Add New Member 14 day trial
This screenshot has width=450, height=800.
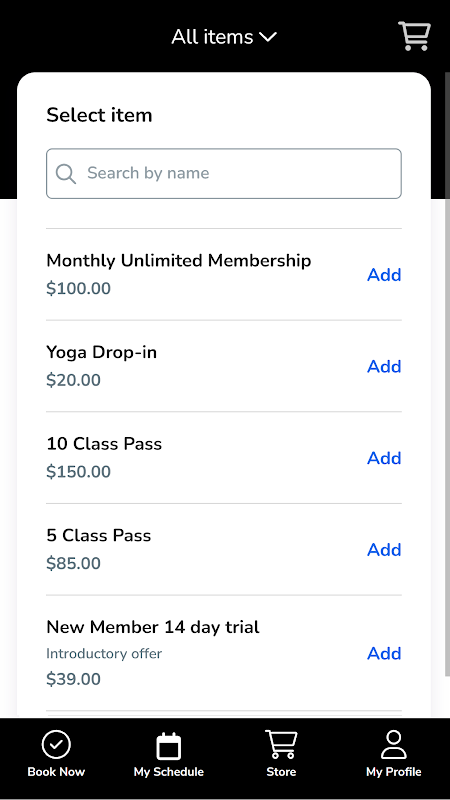[x=384, y=654]
